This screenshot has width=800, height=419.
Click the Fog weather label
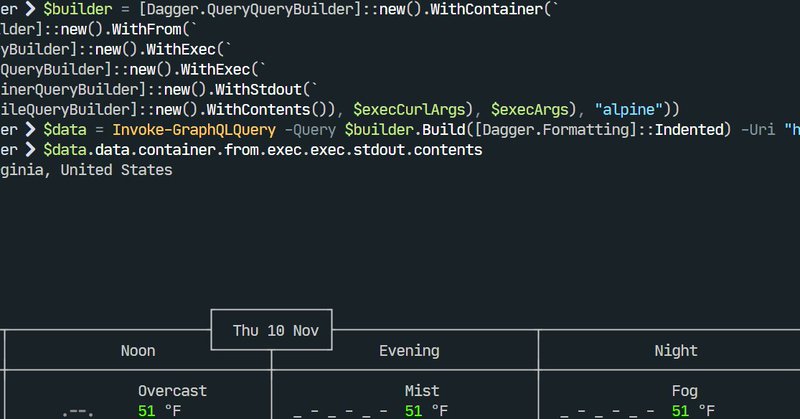tap(685, 391)
